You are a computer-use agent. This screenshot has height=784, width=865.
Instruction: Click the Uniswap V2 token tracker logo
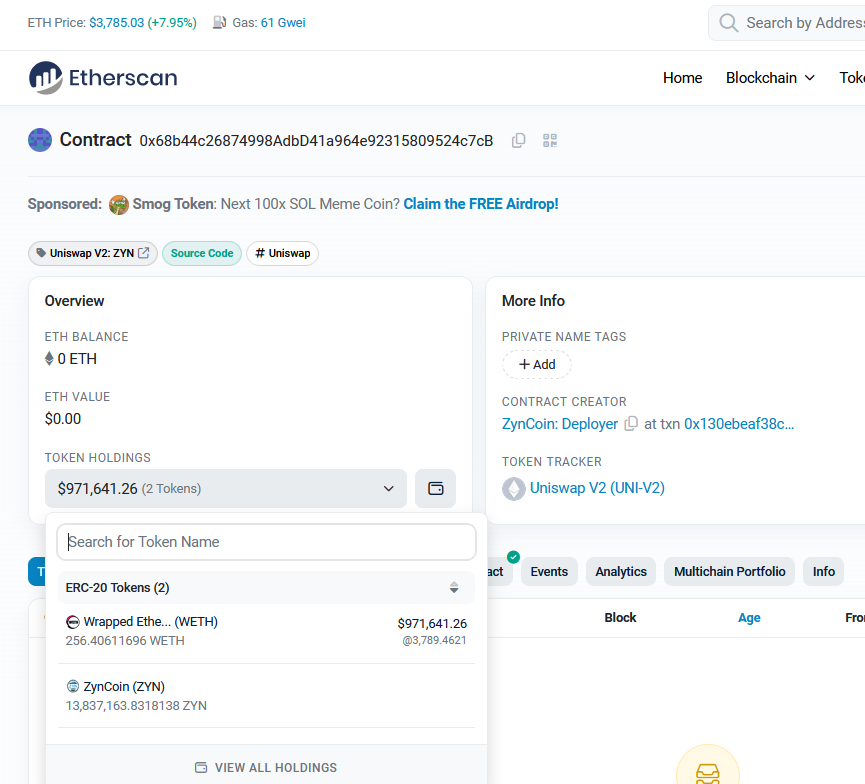coord(514,488)
